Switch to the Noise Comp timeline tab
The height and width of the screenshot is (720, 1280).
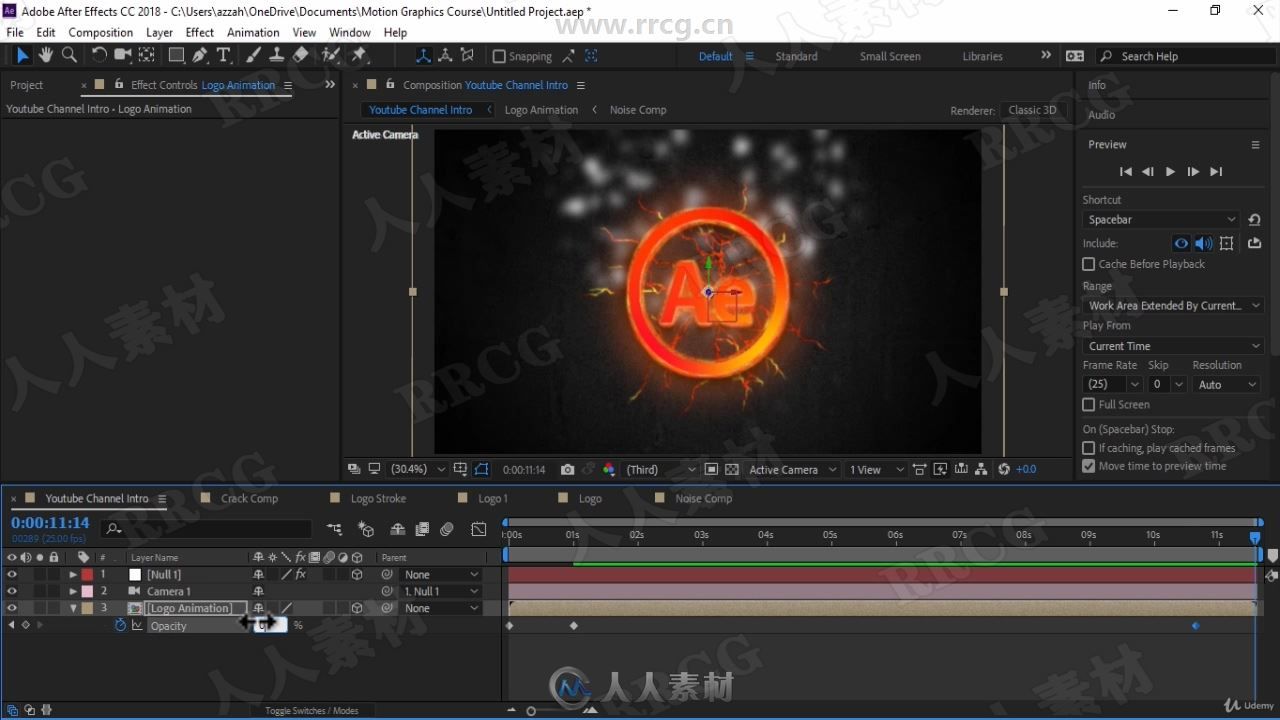(x=704, y=498)
